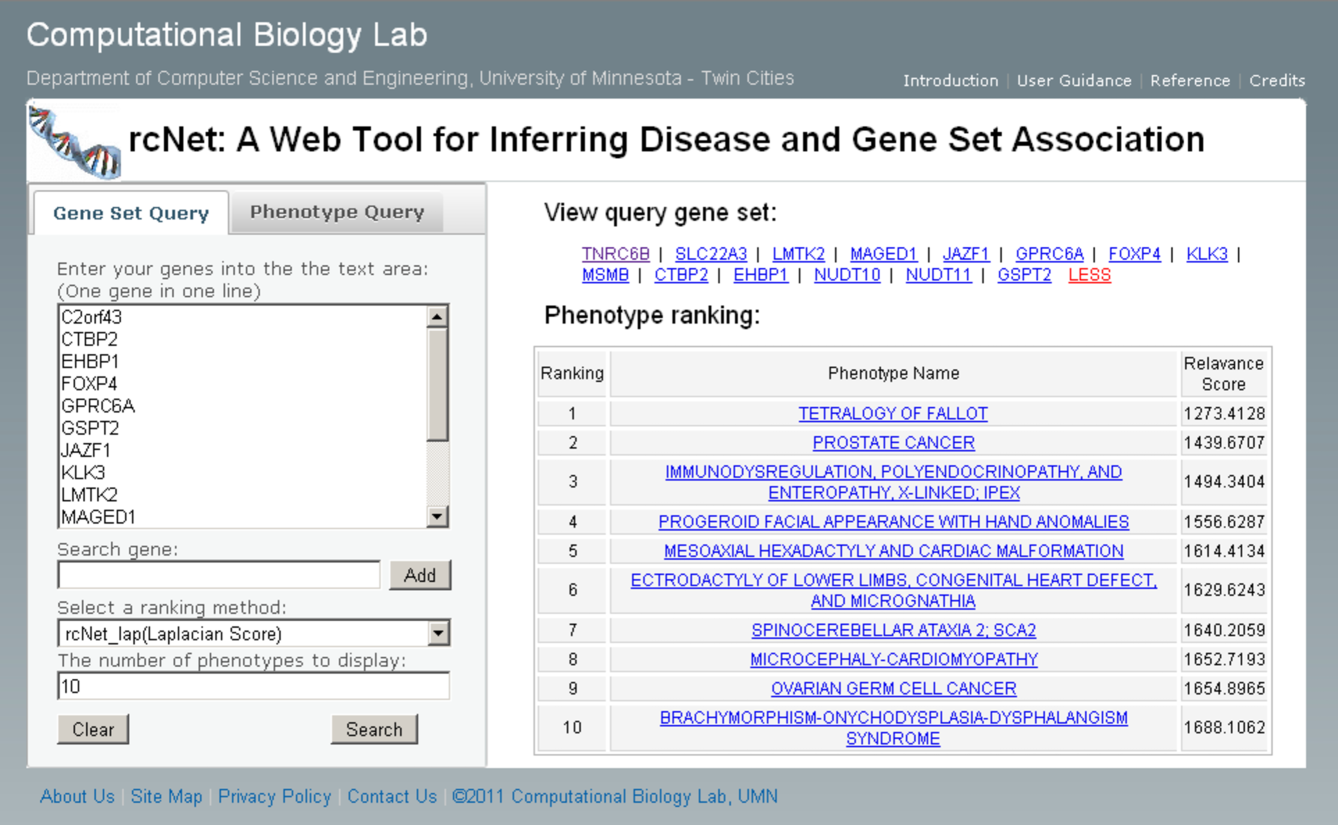Focus the Search gene input field

click(x=219, y=575)
